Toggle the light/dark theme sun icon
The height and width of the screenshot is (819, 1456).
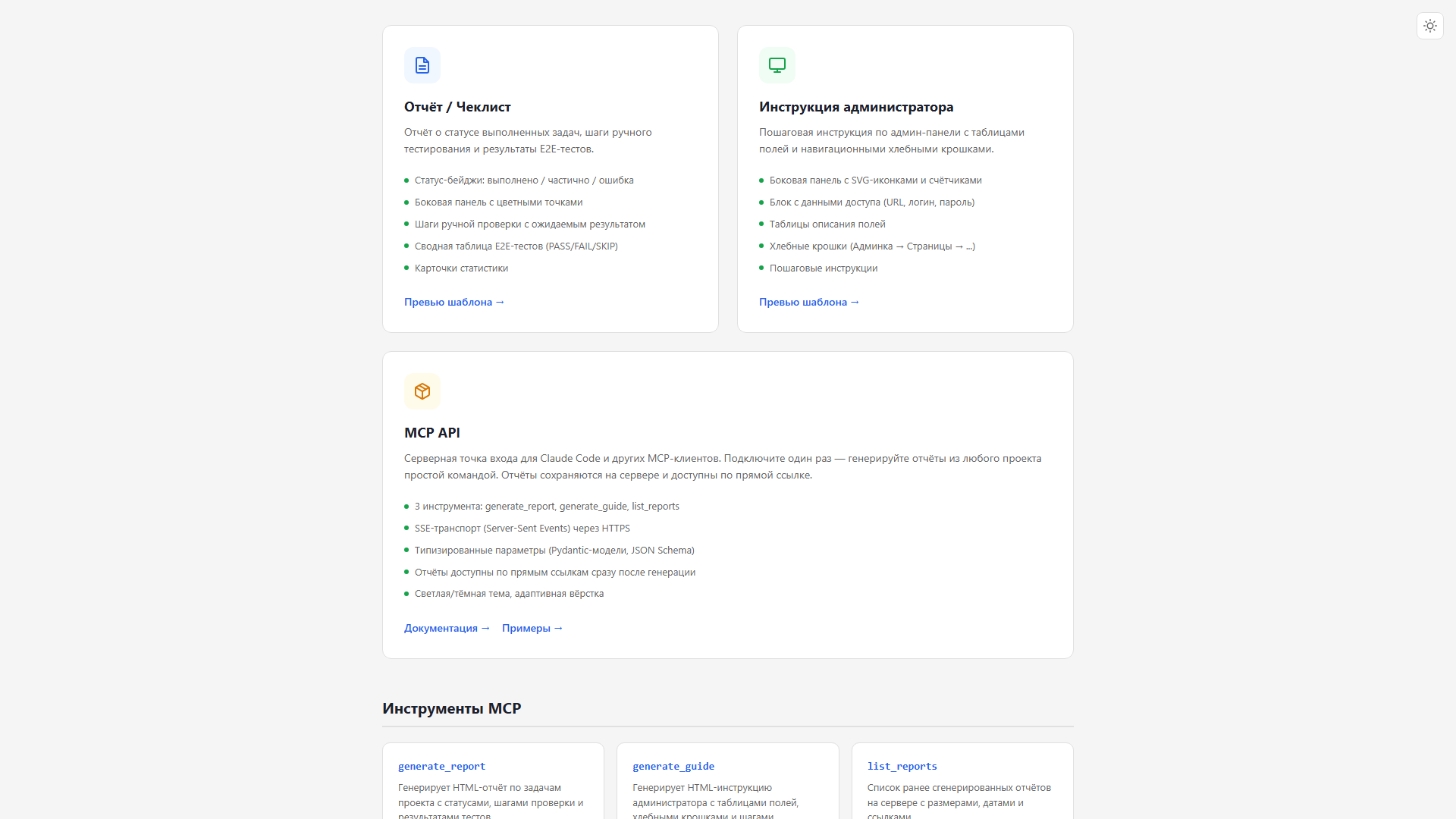pyautogui.click(x=1430, y=25)
